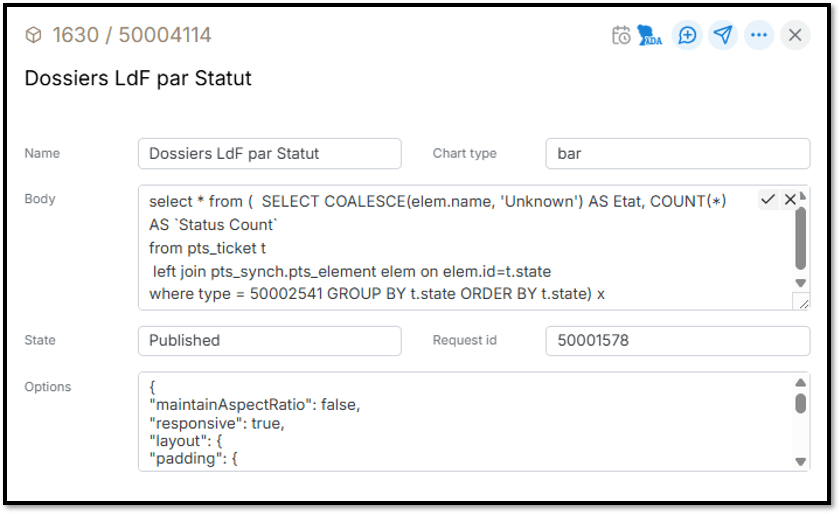Screen dimensions: 840x514
Task: Click the Name field 'Dossiers LdF par Statut'
Action: [269, 154]
